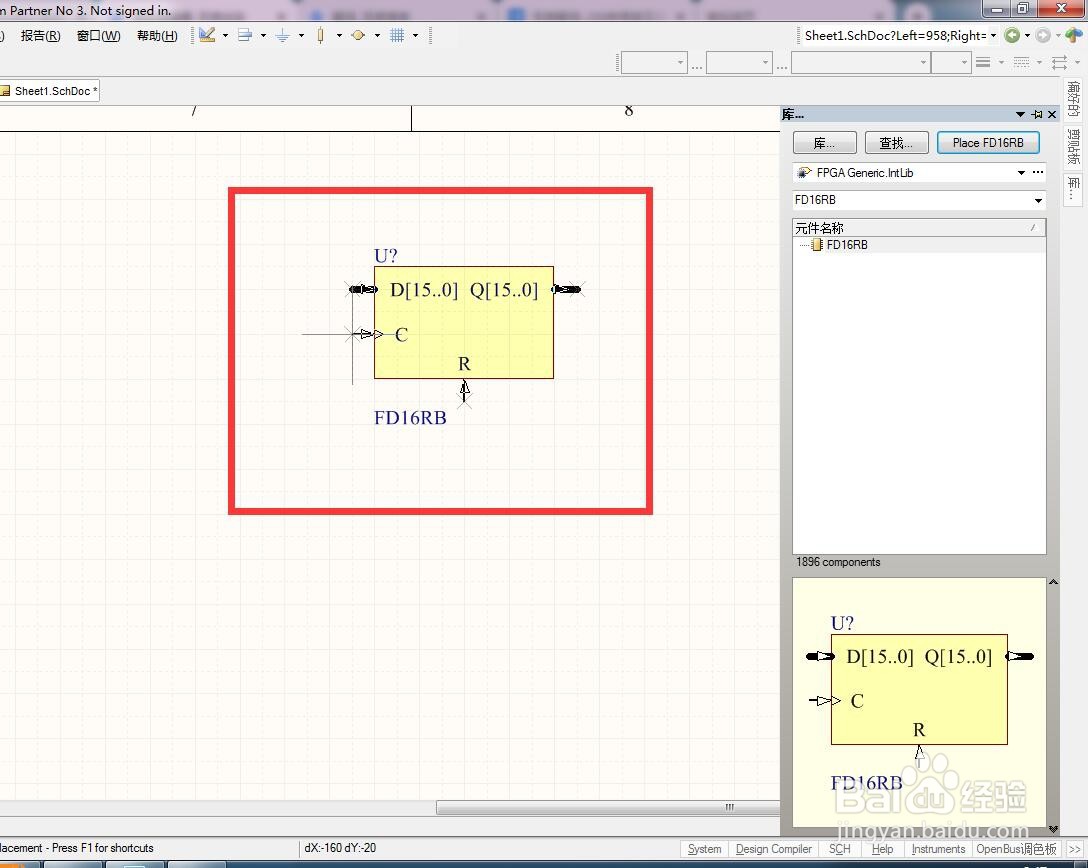This screenshot has width=1088, height=868.
Task: Open the 帮助(H) menu
Action: point(157,35)
